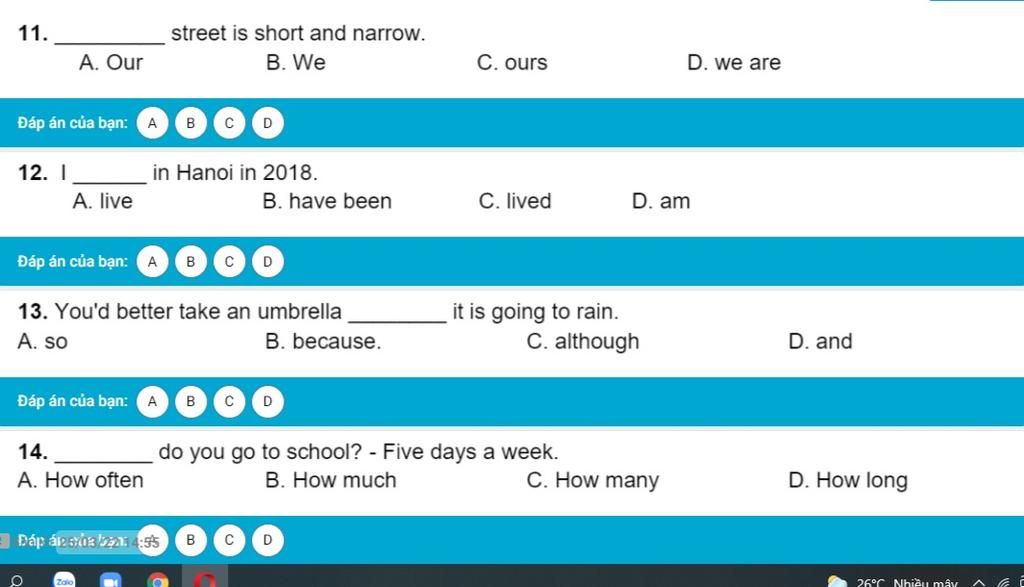Choose answer C for question 14

pyautogui.click(x=229, y=540)
